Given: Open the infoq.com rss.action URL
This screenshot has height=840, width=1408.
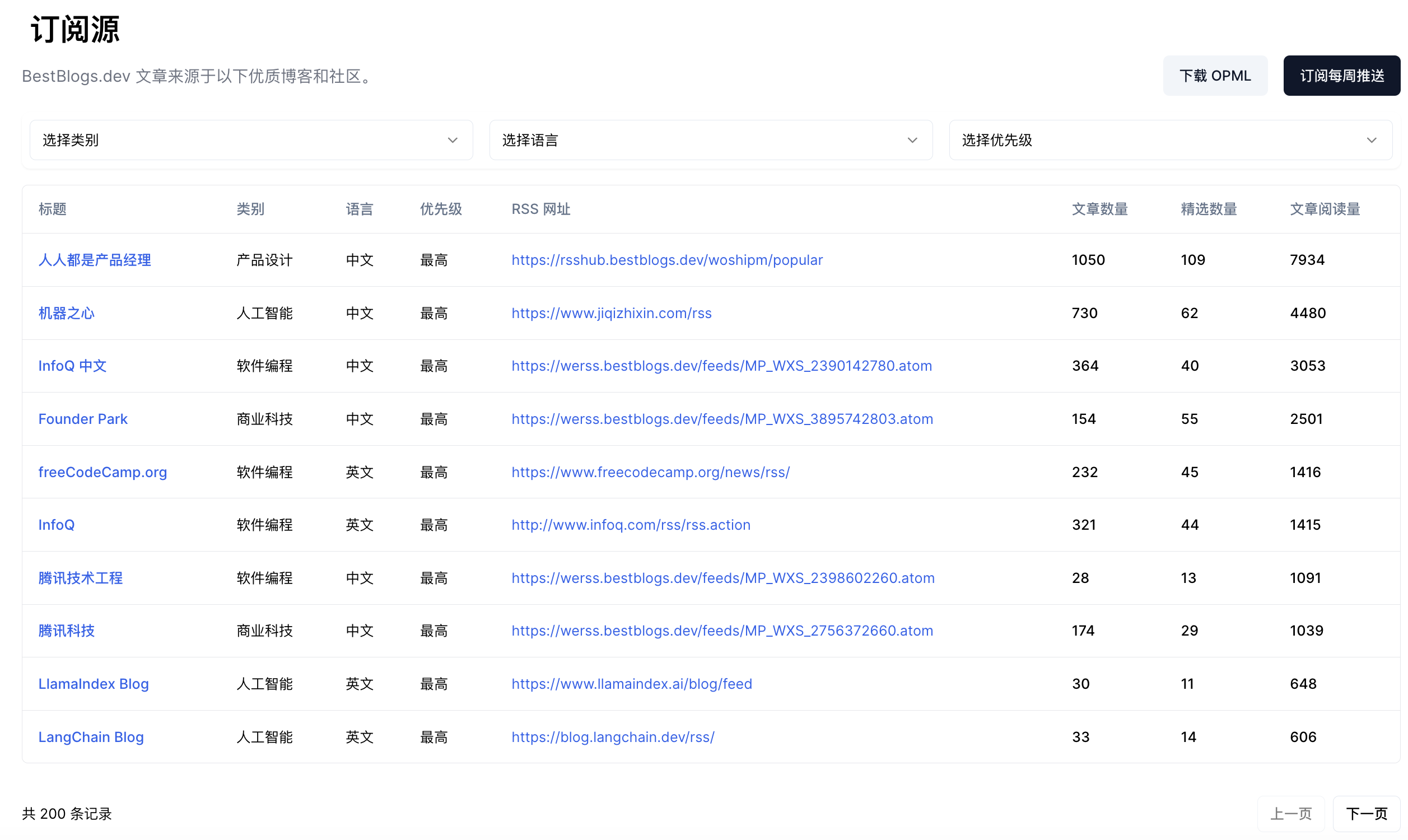Looking at the screenshot, I should [631, 525].
